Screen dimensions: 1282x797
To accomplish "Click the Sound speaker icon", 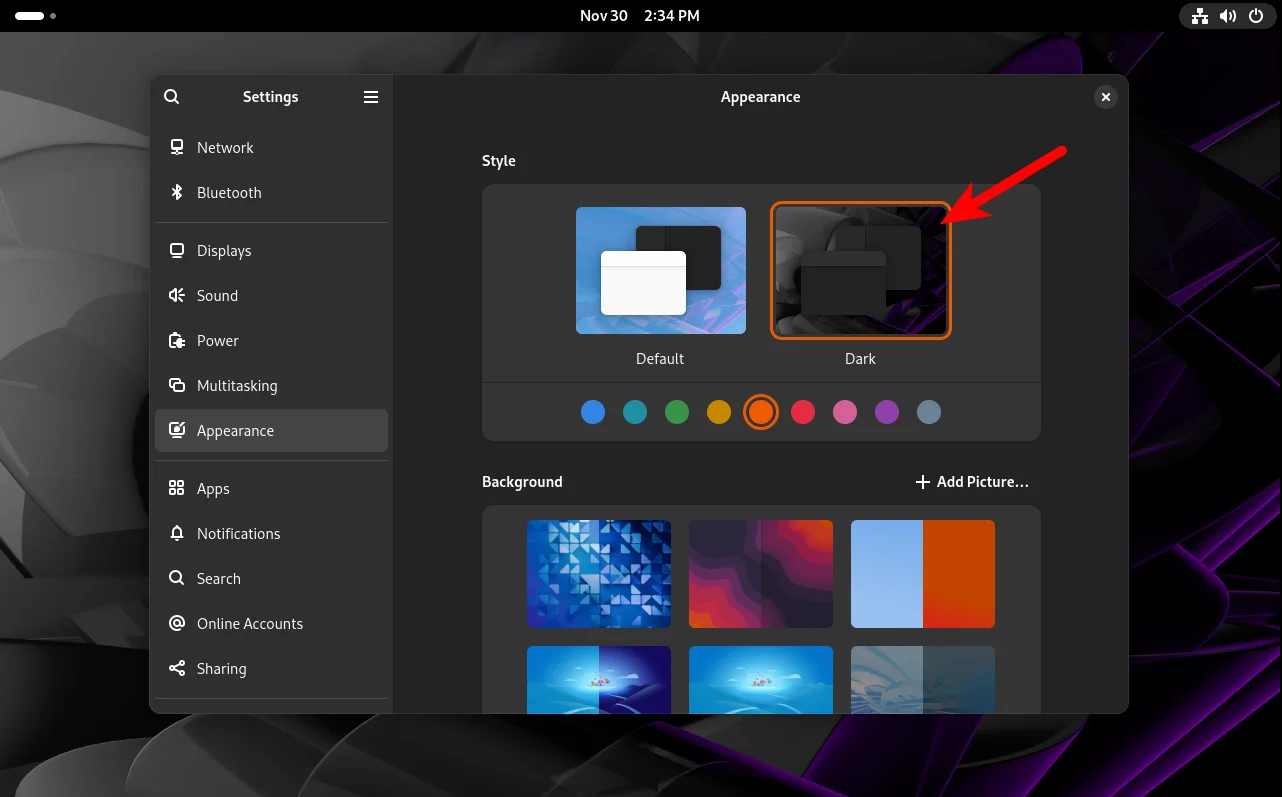I will pos(177,296).
